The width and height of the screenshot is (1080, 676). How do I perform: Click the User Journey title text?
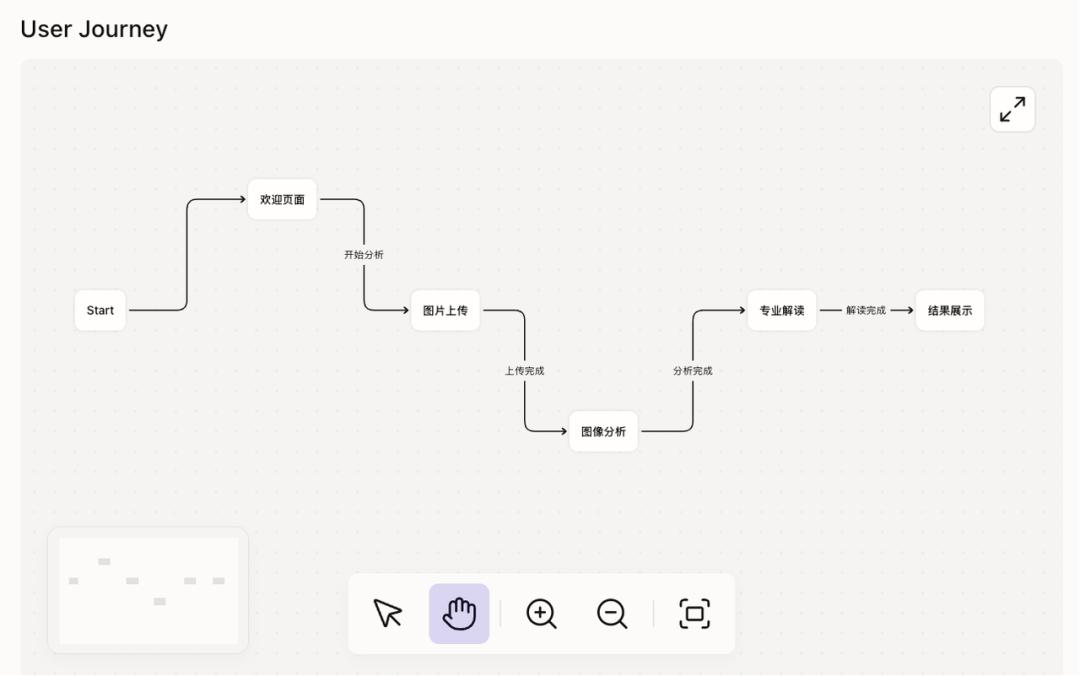96,29
